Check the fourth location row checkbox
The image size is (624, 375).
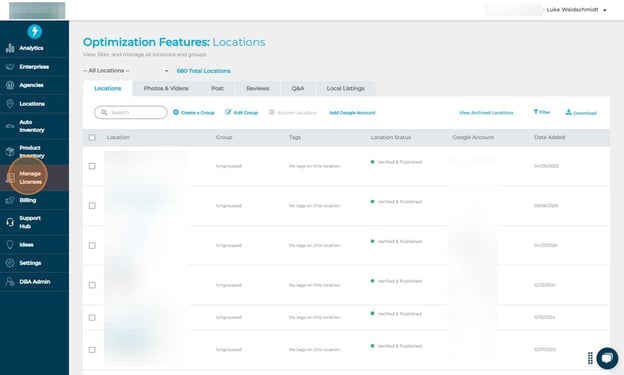tap(92, 285)
